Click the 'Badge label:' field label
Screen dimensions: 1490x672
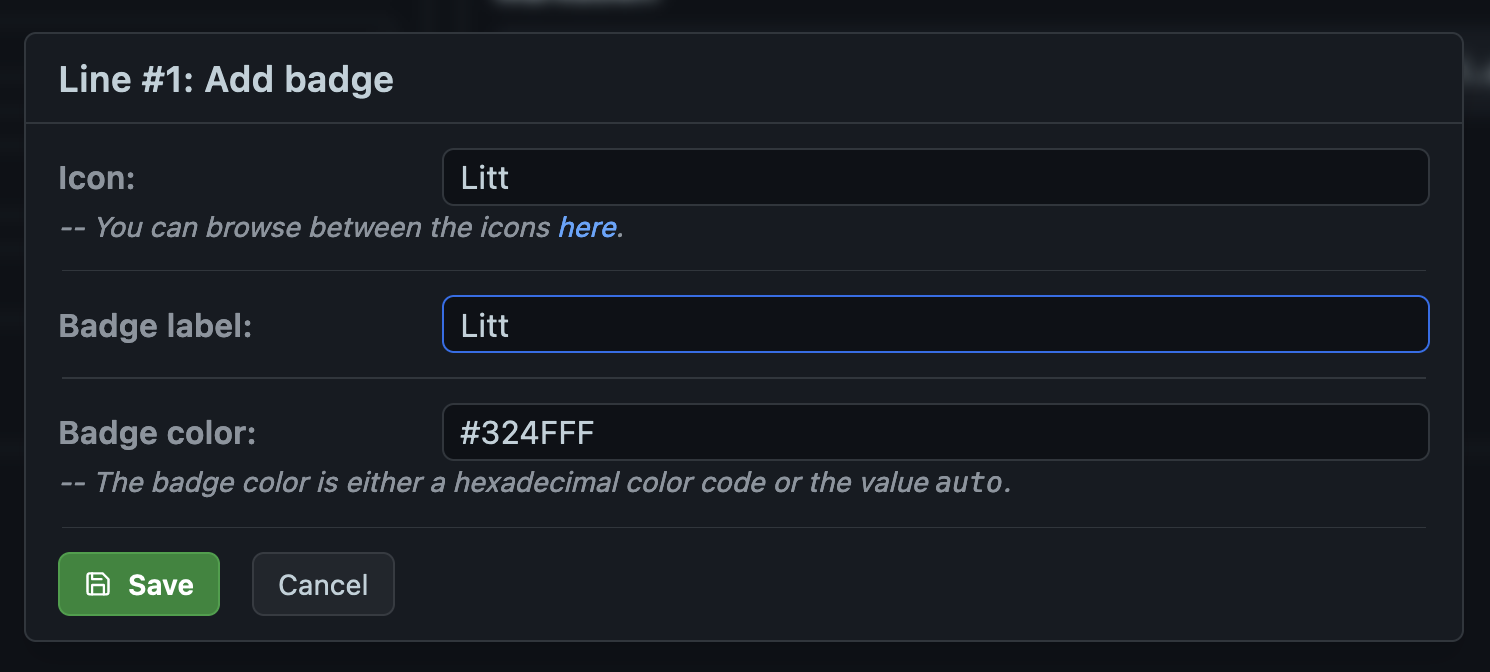coord(155,326)
